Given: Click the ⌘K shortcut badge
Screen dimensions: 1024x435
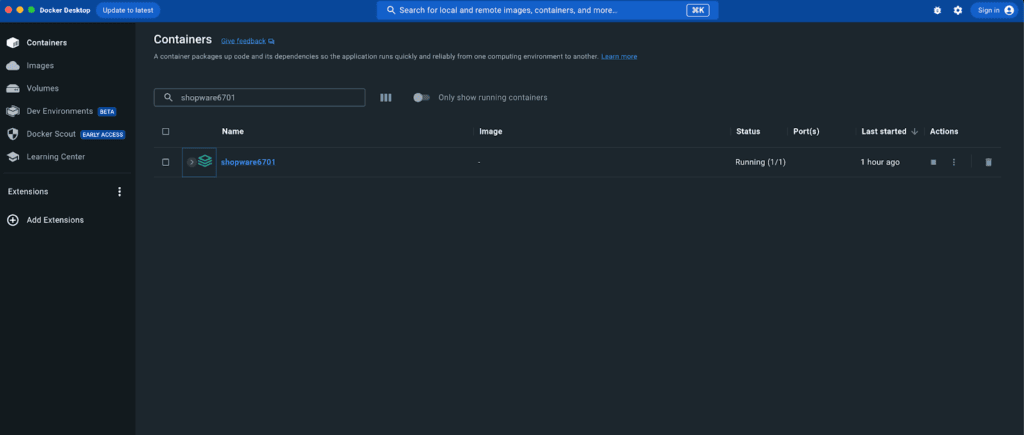Looking at the screenshot, I should pos(697,10).
